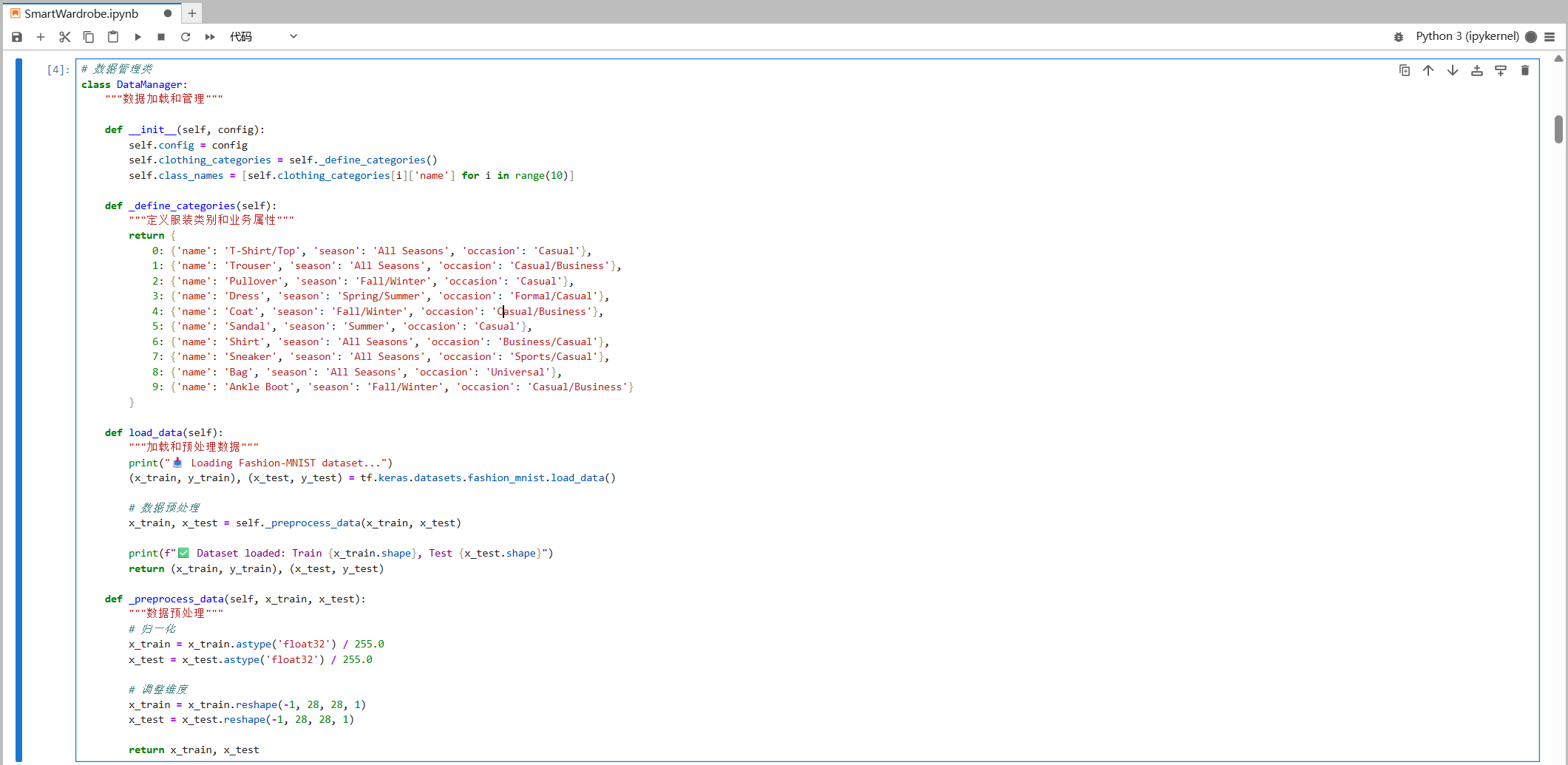Move the current cell down
Viewport: 1568px width, 765px height.
pyautogui.click(x=1453, y=71)
